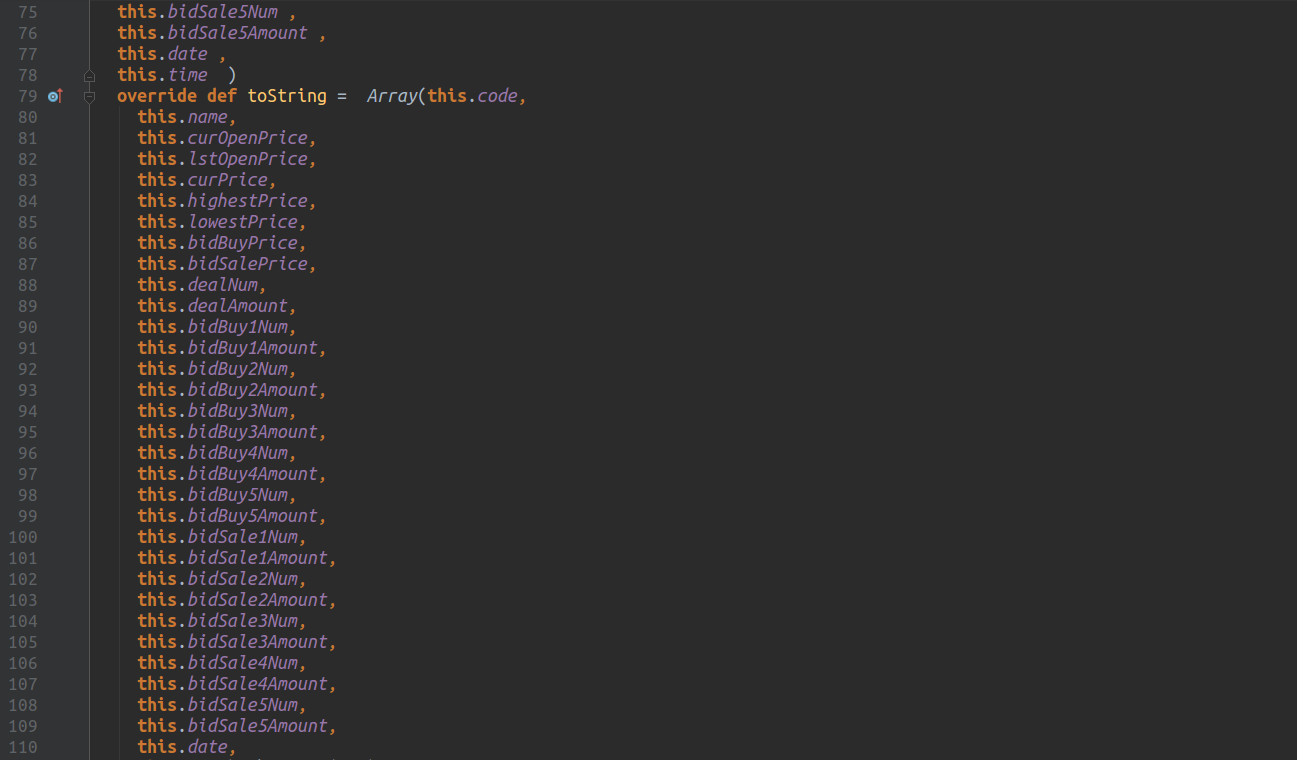The image size is (1297, 760).
Task: Click the fold end marker at line 78
Action: (x=89, y=75)
